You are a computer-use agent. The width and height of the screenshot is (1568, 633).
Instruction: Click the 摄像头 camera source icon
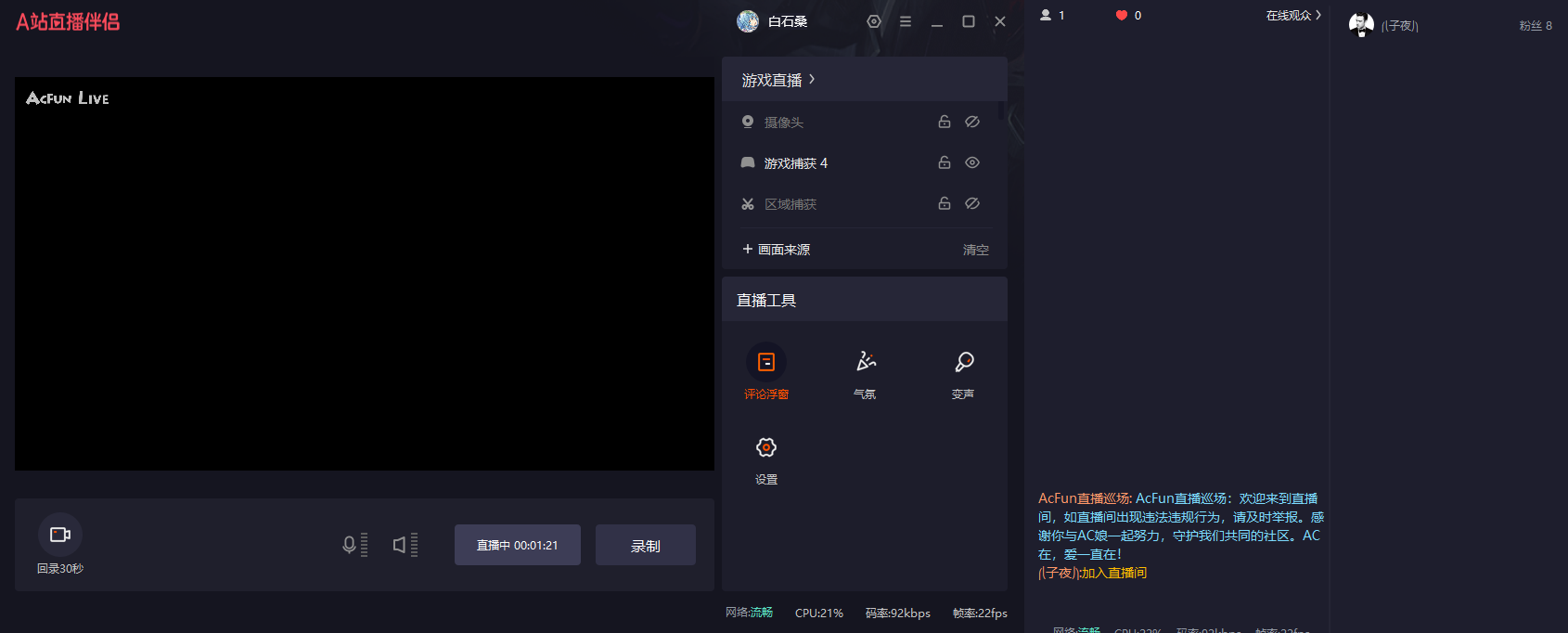click(x=748, y=122)
